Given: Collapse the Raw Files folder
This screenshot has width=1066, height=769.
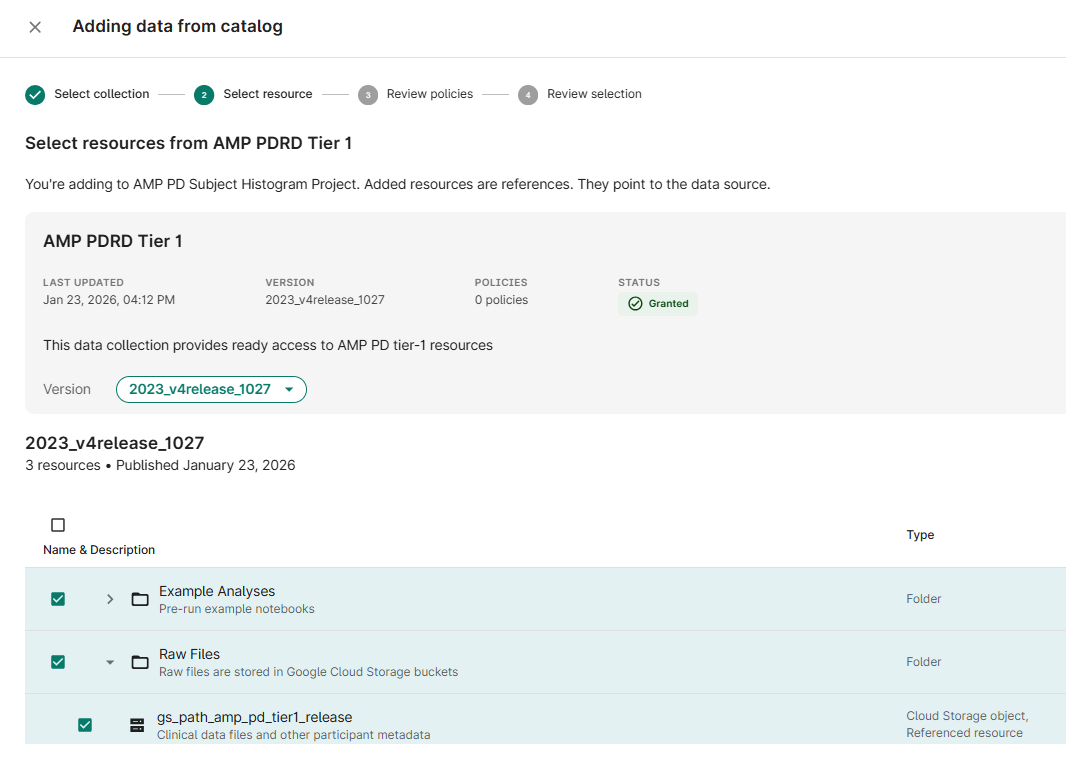Looking at the screenshot, I should [110, 662].
